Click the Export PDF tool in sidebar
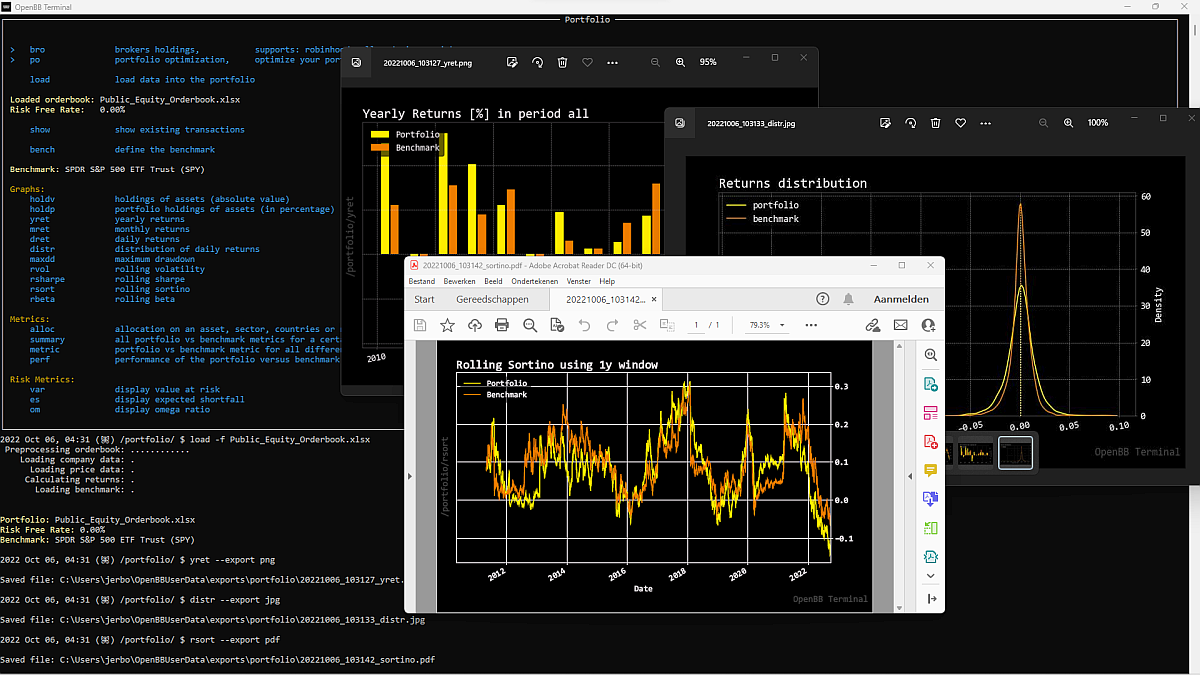The width and height of the screenshot is (1200, 675). [930, 384]
